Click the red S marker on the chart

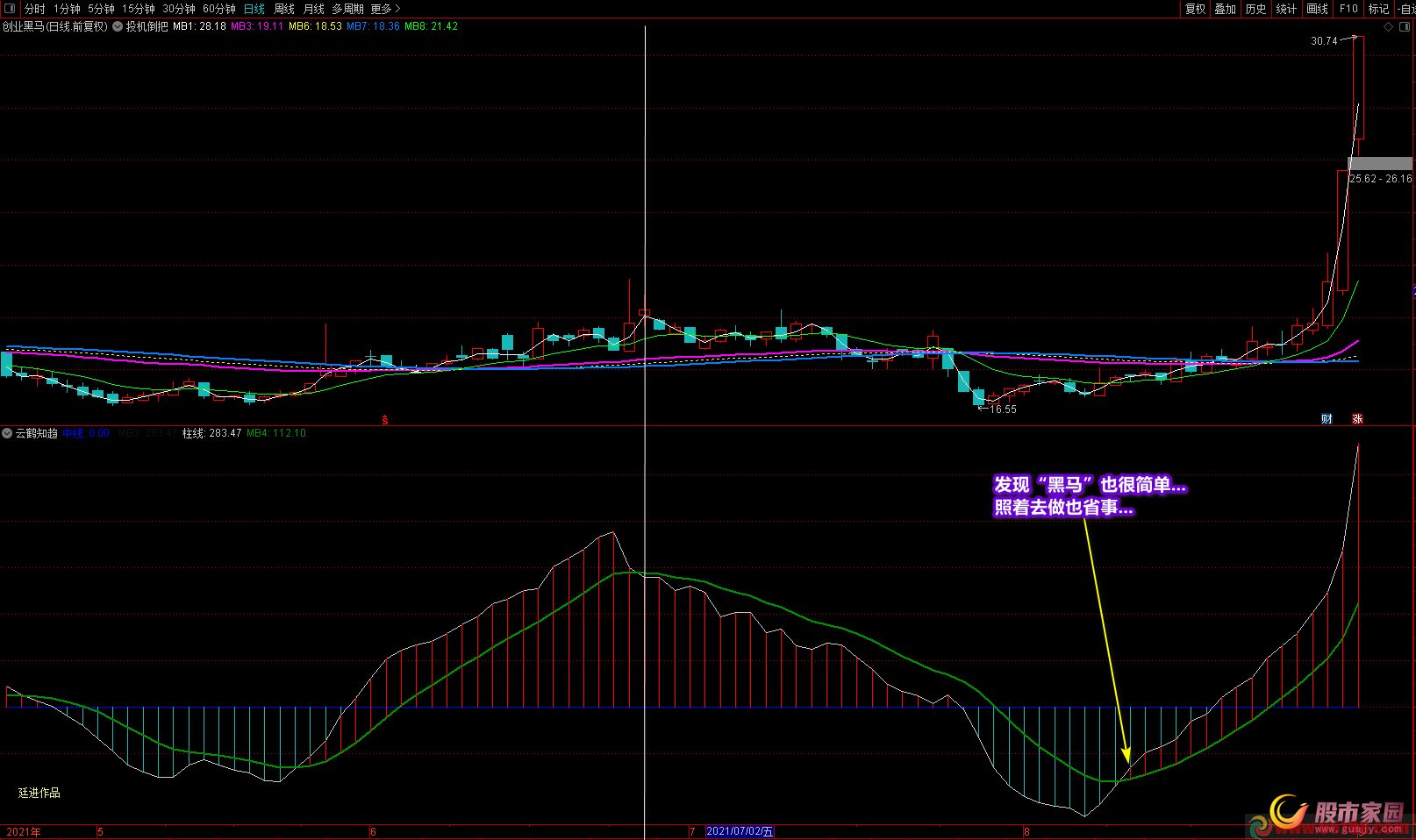tap(384, 420)
